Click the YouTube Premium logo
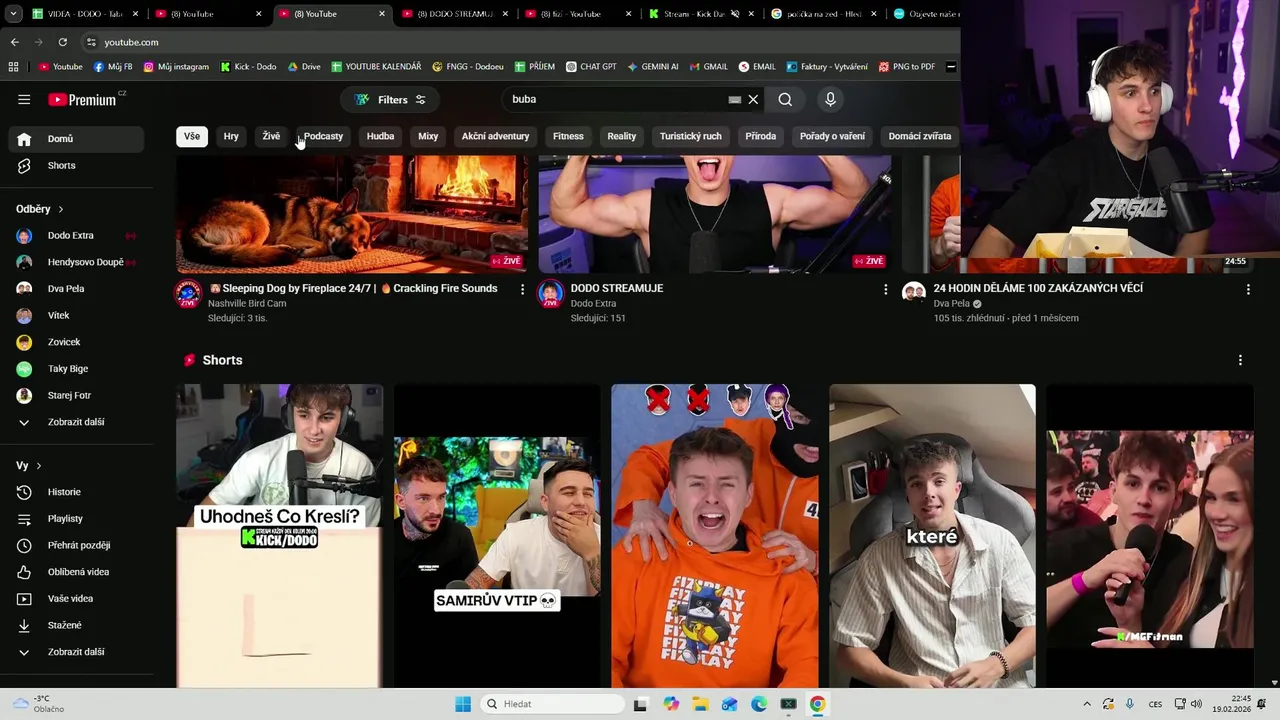The image size is (1280, 720). pos(82,99)
